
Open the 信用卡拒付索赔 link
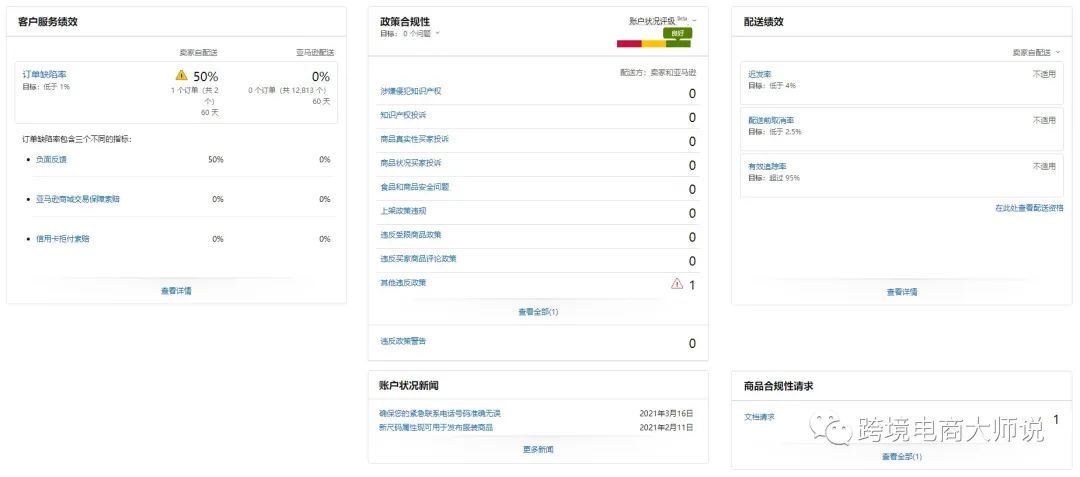63,239
